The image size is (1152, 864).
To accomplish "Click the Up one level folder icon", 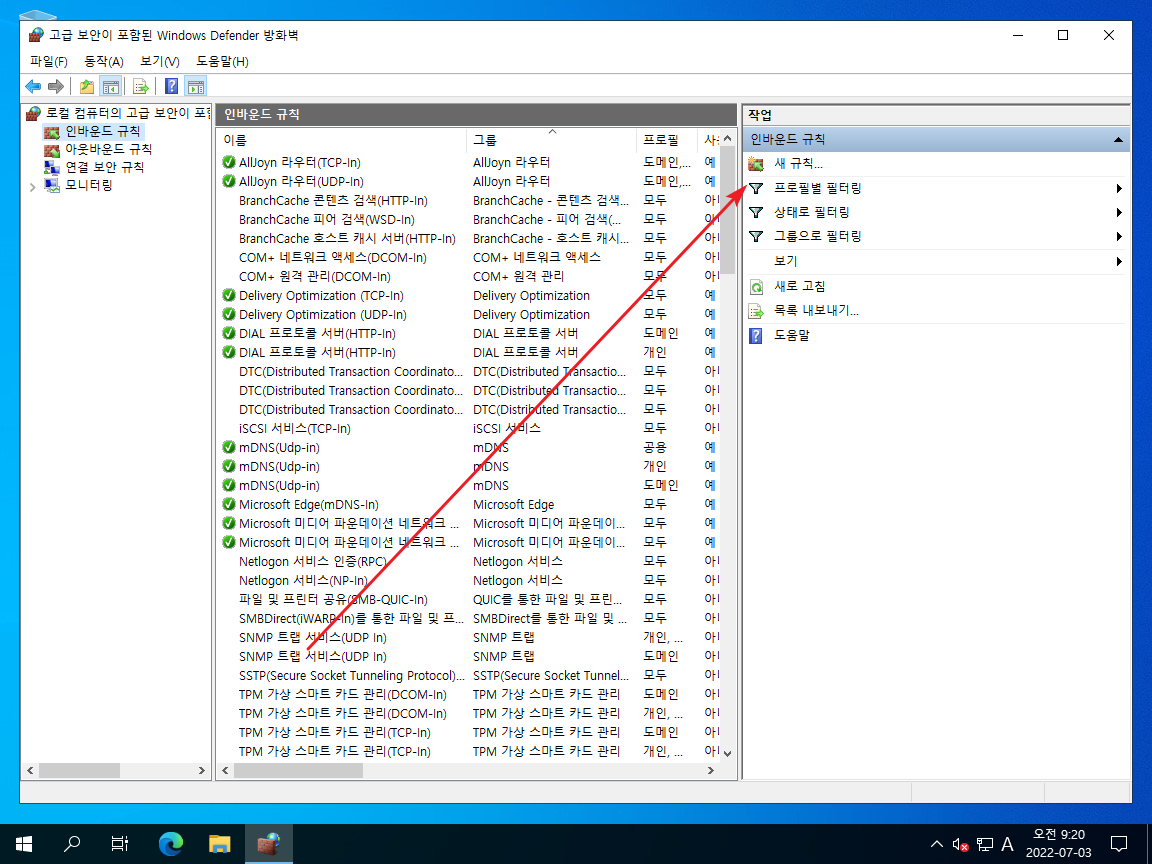I will (x=87, y=87).
